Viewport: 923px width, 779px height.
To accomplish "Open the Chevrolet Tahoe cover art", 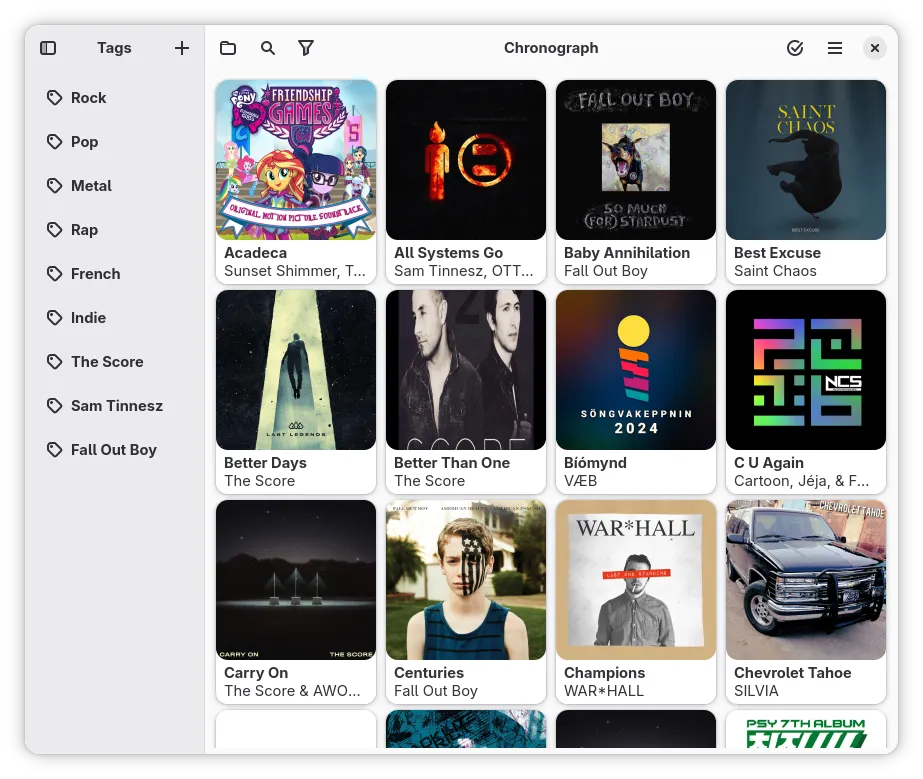I will [x=806, y=580].
